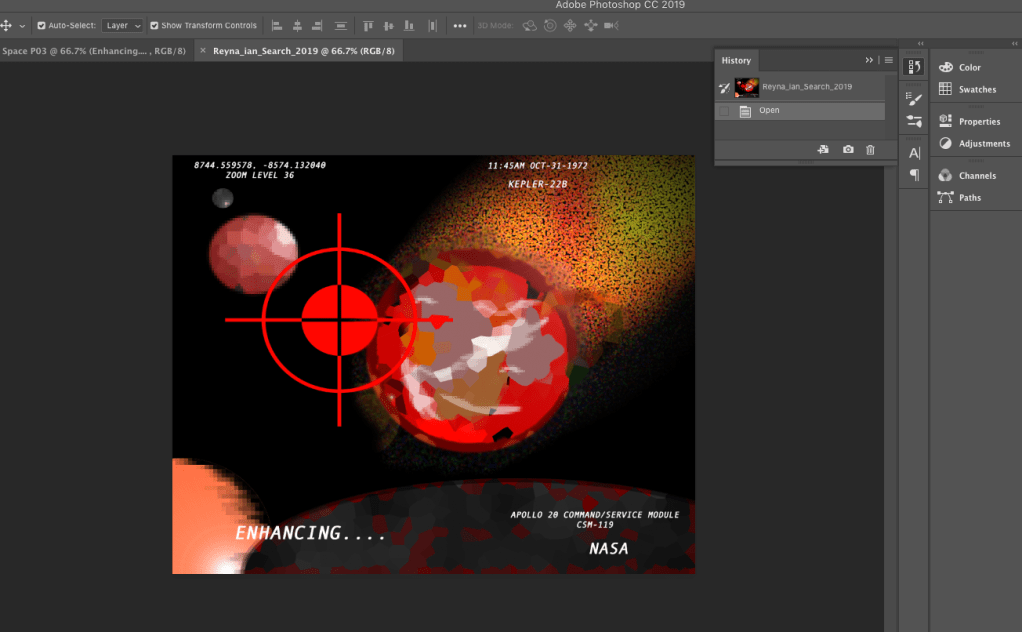The height and width of the screenshot is (632, 1022).
Task: Click the History panel dock icon
Action: [914, 66]
